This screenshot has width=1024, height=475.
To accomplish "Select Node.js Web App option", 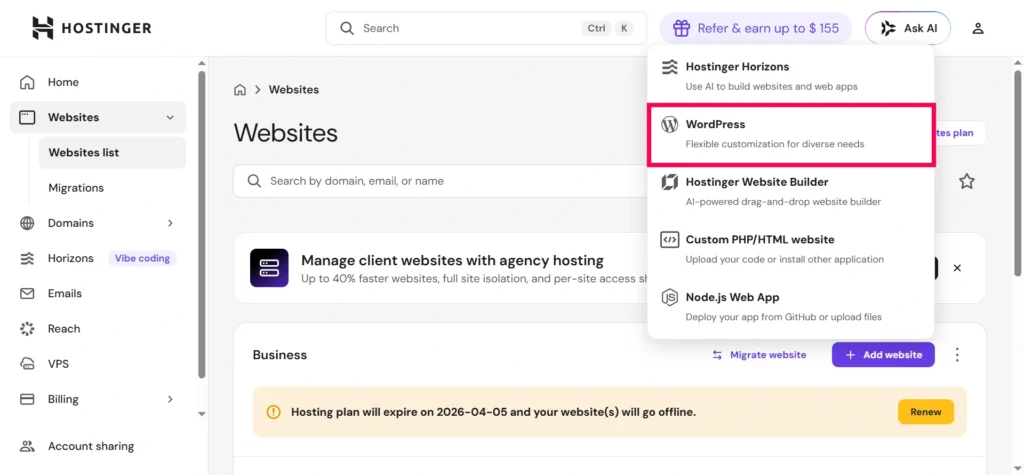I will 790,306.
